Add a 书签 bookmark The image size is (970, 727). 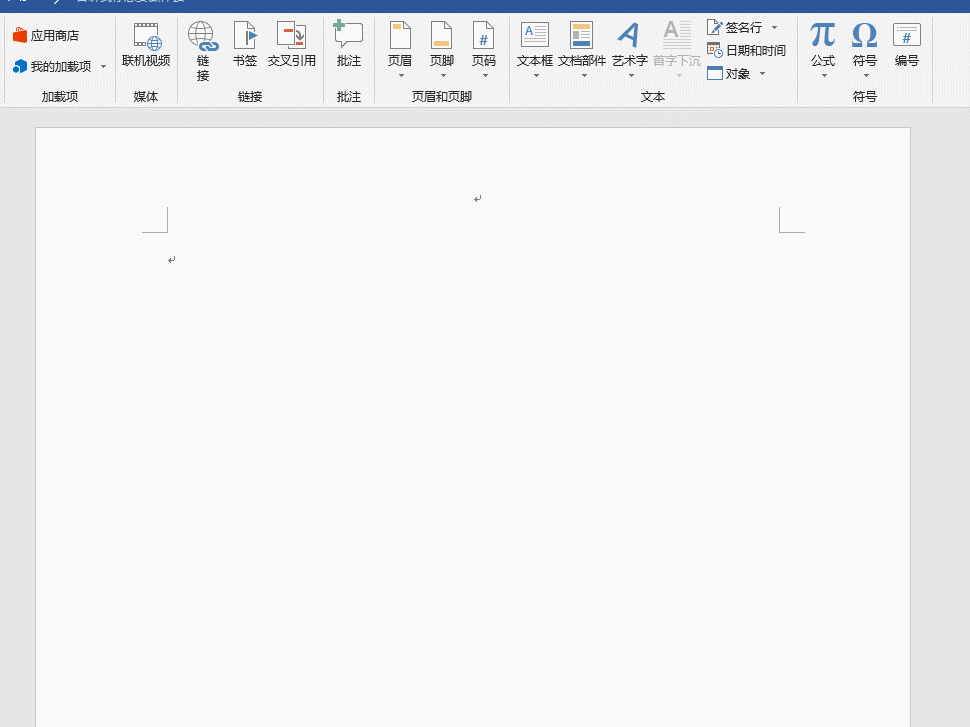(x=245, y=45)
